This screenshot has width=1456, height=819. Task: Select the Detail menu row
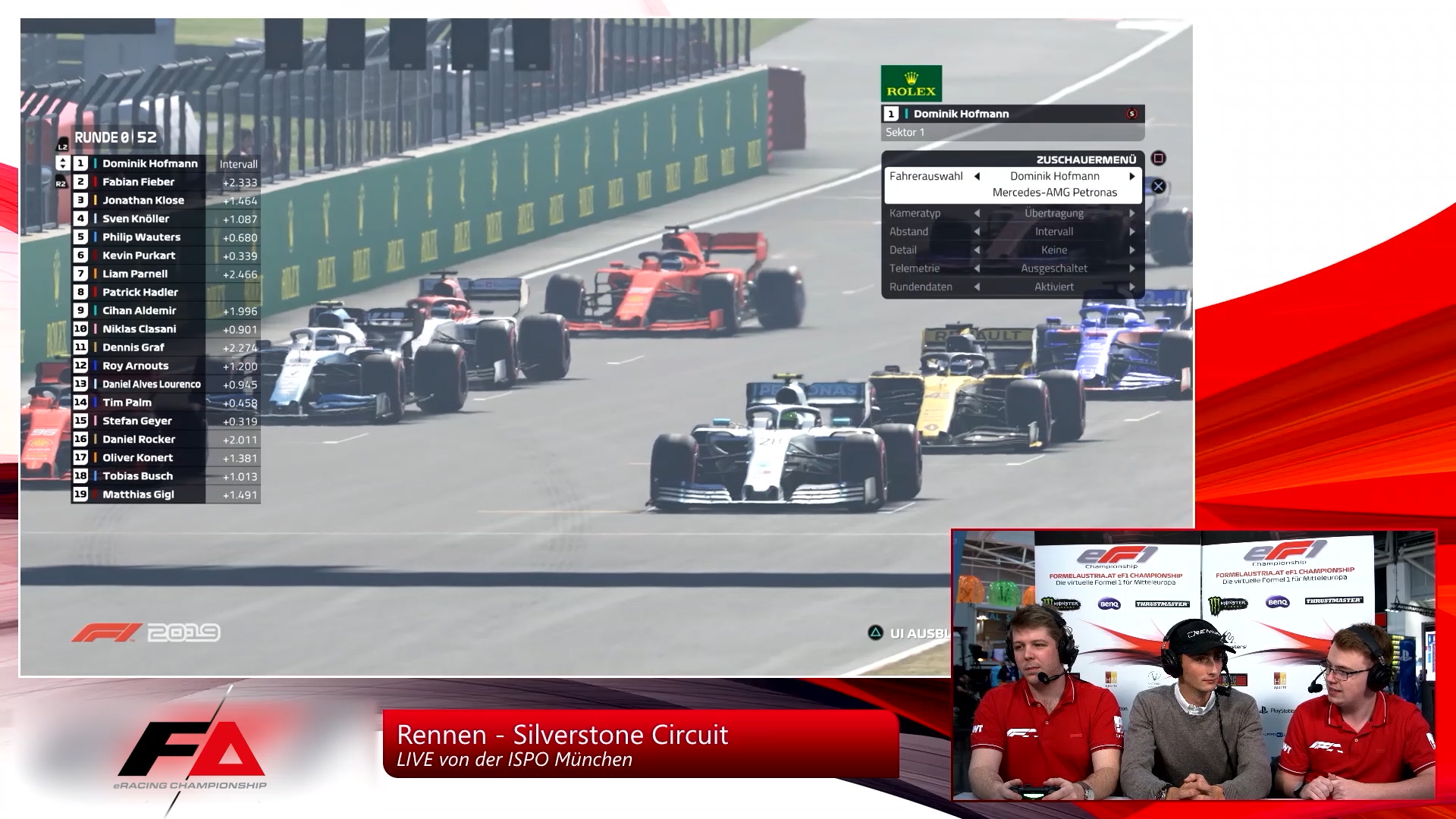1013,249
